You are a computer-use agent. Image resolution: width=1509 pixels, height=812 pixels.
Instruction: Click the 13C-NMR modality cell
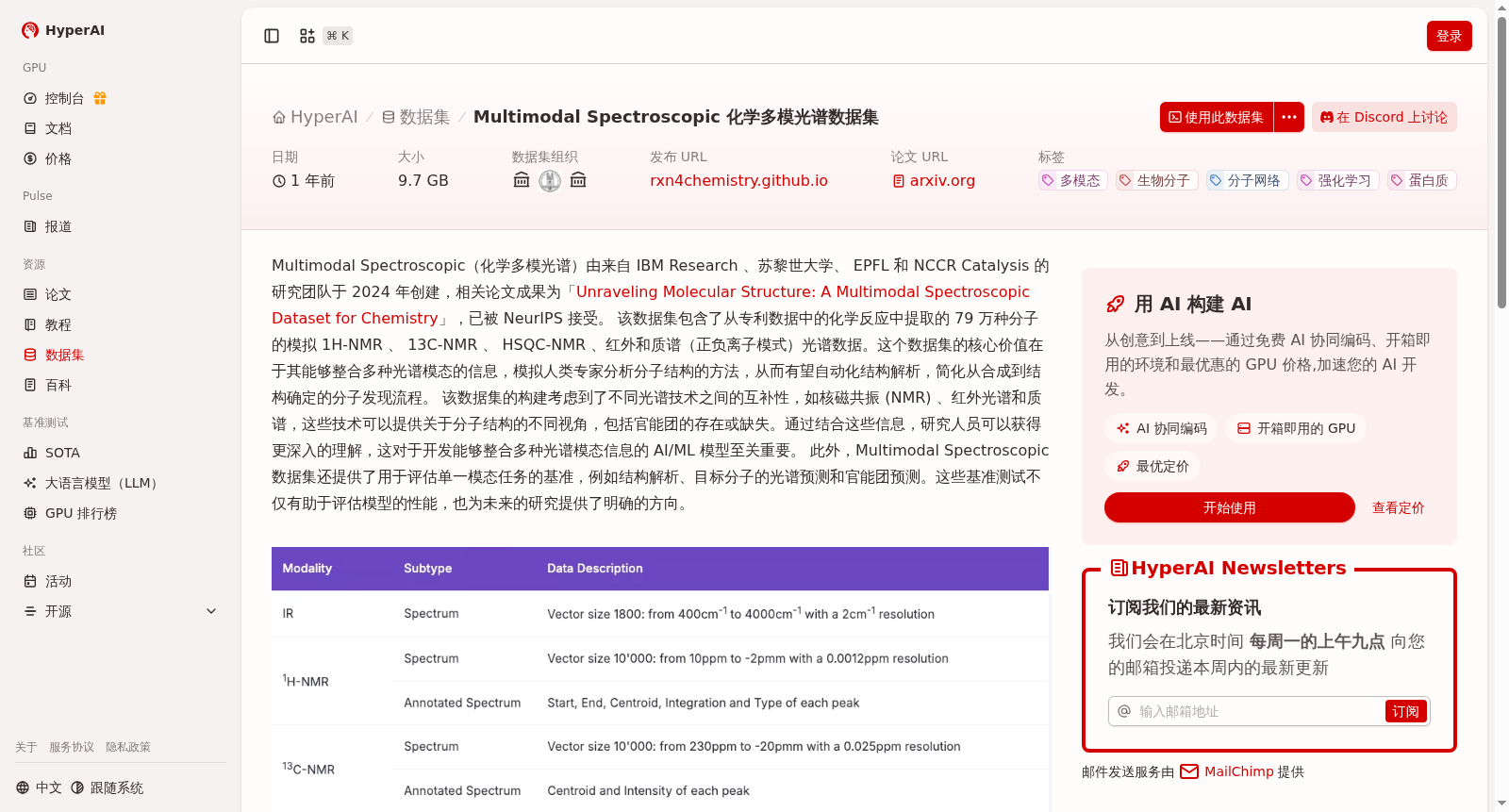coord(308,769)
